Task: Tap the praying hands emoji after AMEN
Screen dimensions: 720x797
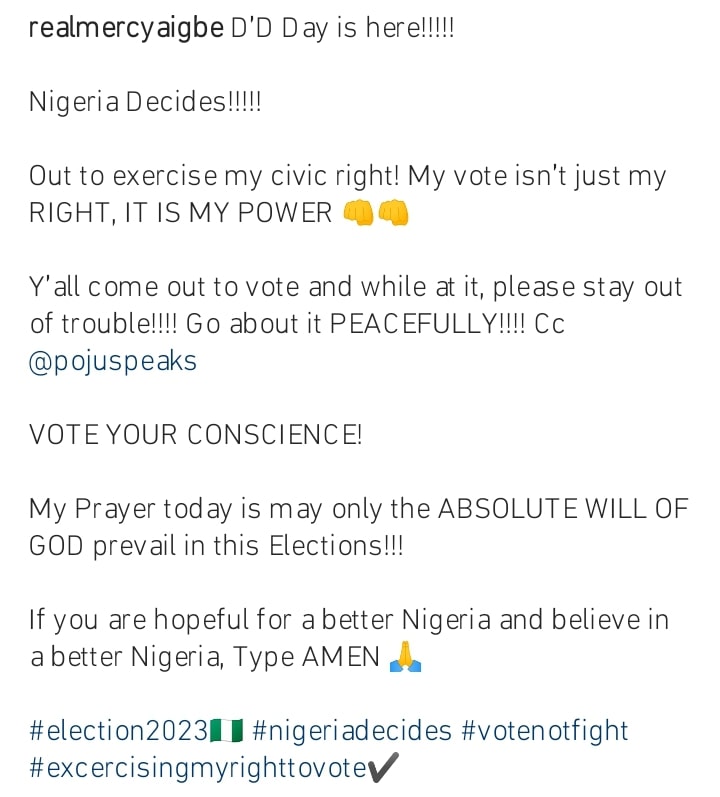Action: (405, 657)
